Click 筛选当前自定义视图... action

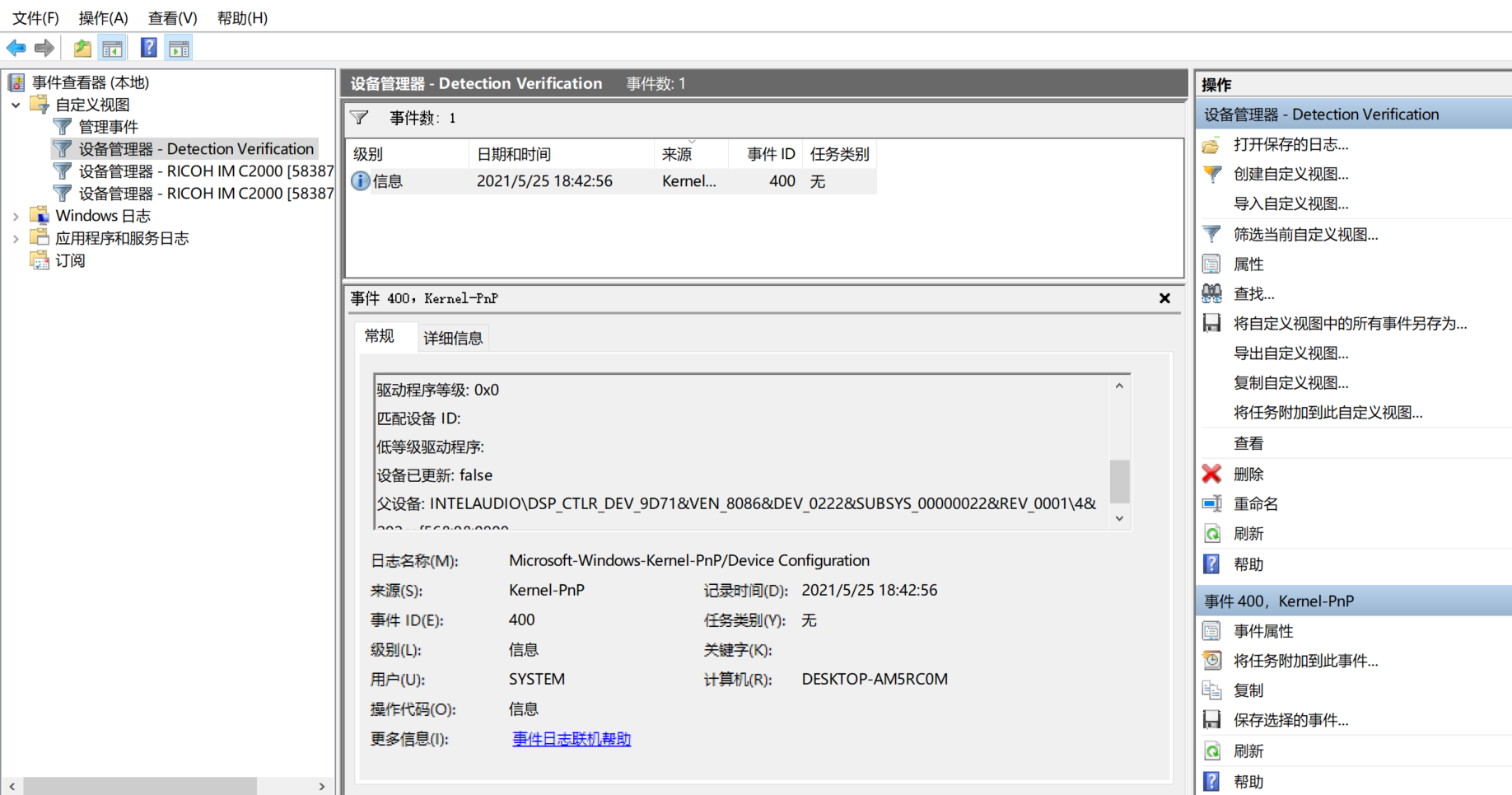(x=1305, y=235)
